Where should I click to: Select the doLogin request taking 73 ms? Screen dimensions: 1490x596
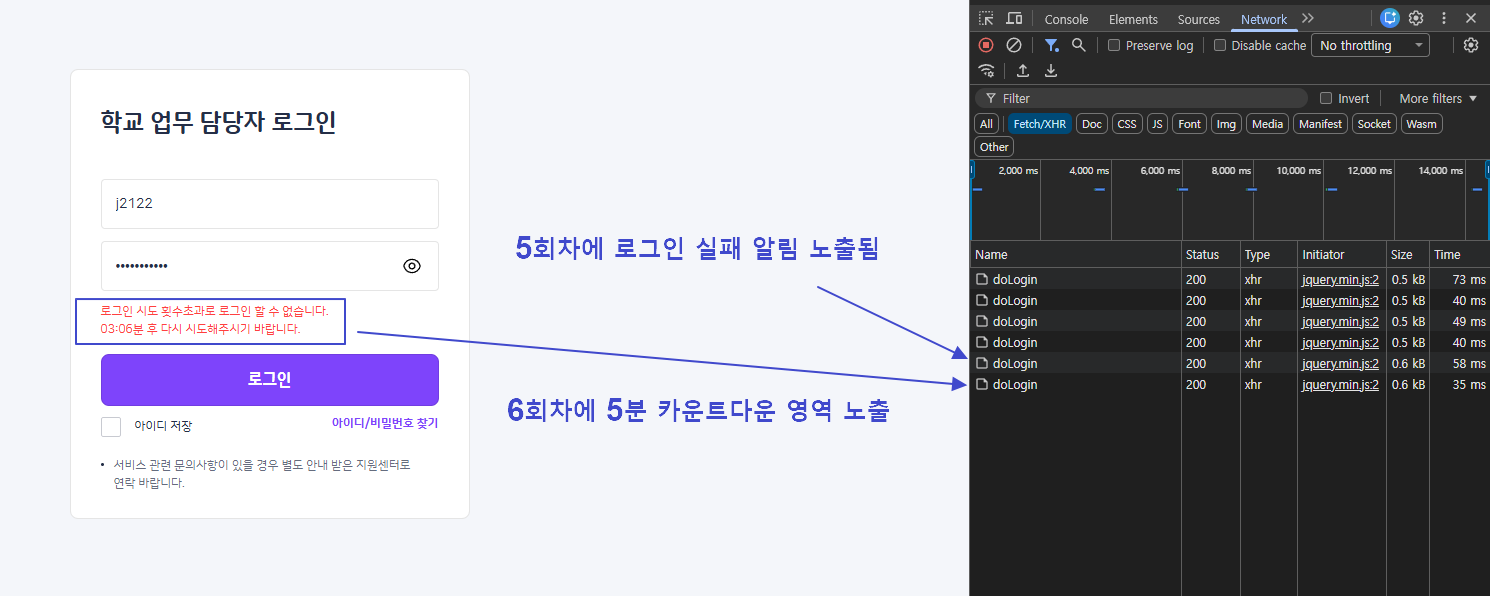1230,279
